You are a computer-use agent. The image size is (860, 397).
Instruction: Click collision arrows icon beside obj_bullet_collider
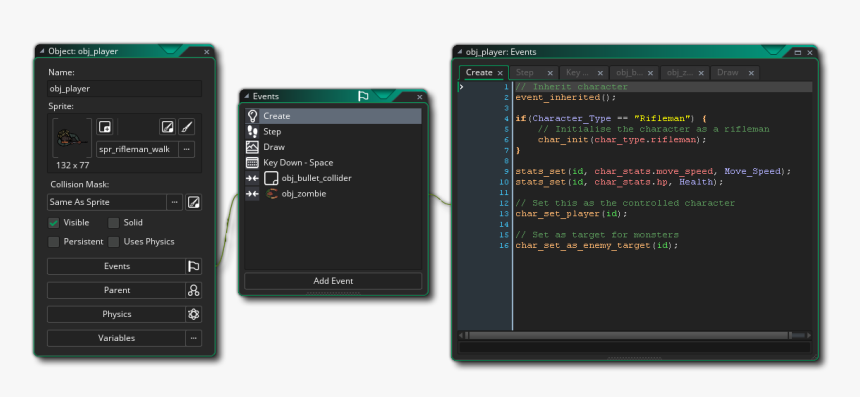[252, 178]
